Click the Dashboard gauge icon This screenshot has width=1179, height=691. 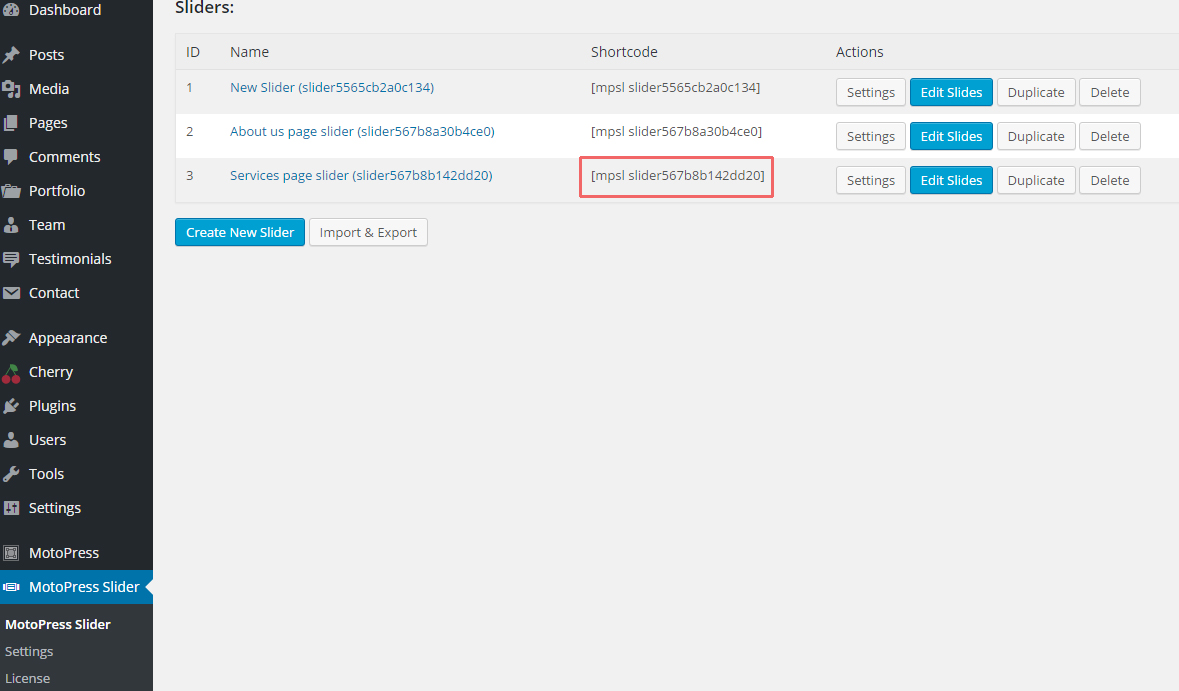[x=11, y=10]
